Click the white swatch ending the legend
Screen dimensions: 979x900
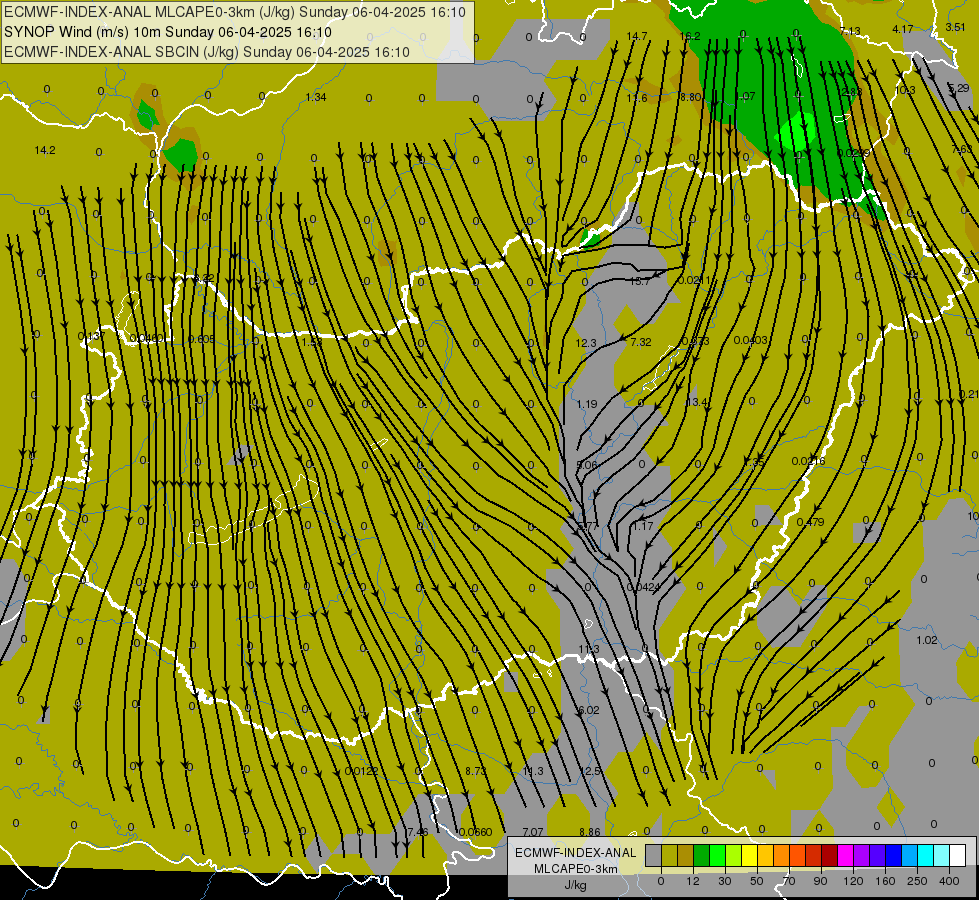pyautogui.click(x=958, y=855)
